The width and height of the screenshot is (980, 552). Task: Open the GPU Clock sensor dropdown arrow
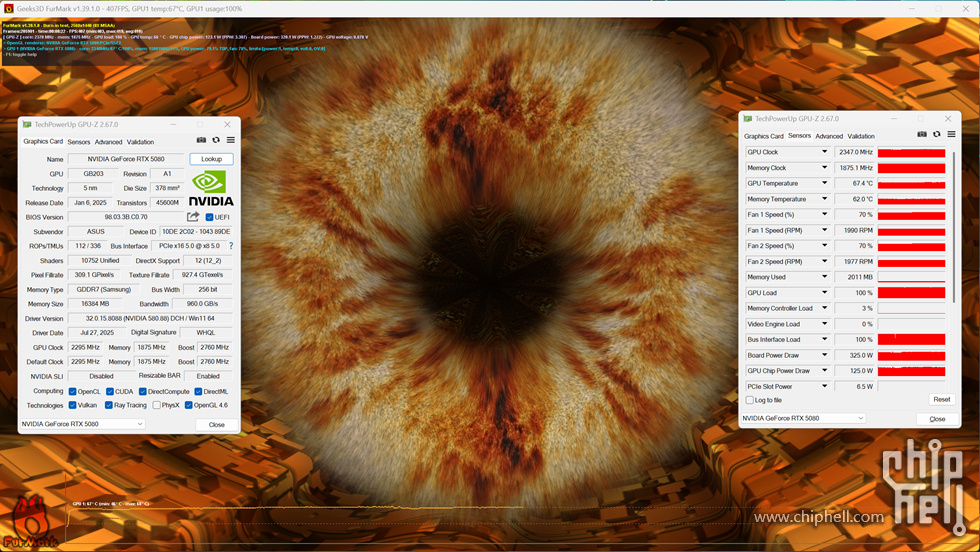[x=824, y=152]
